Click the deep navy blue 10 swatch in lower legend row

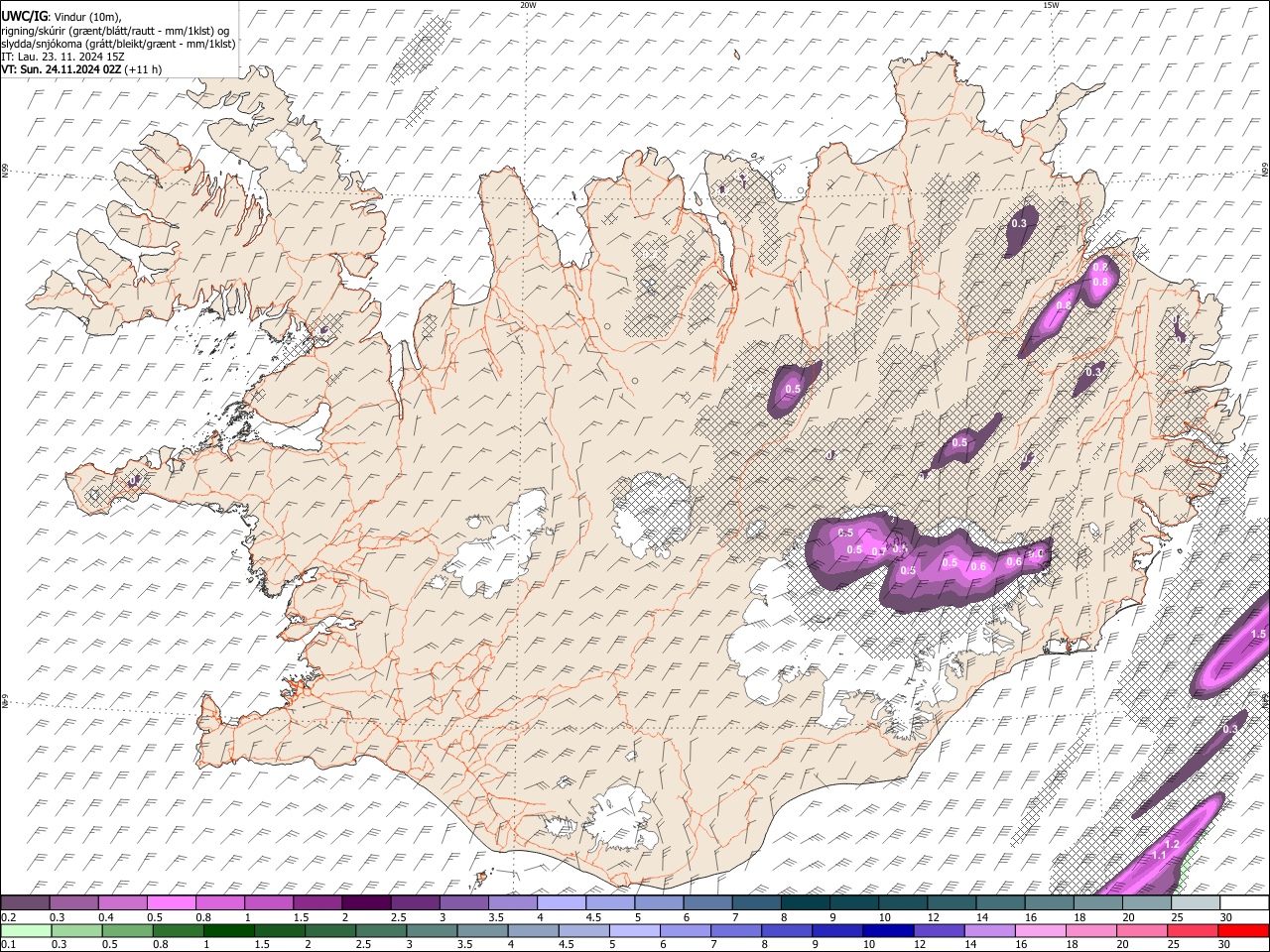pyautogui.click(x=888, y=930)
